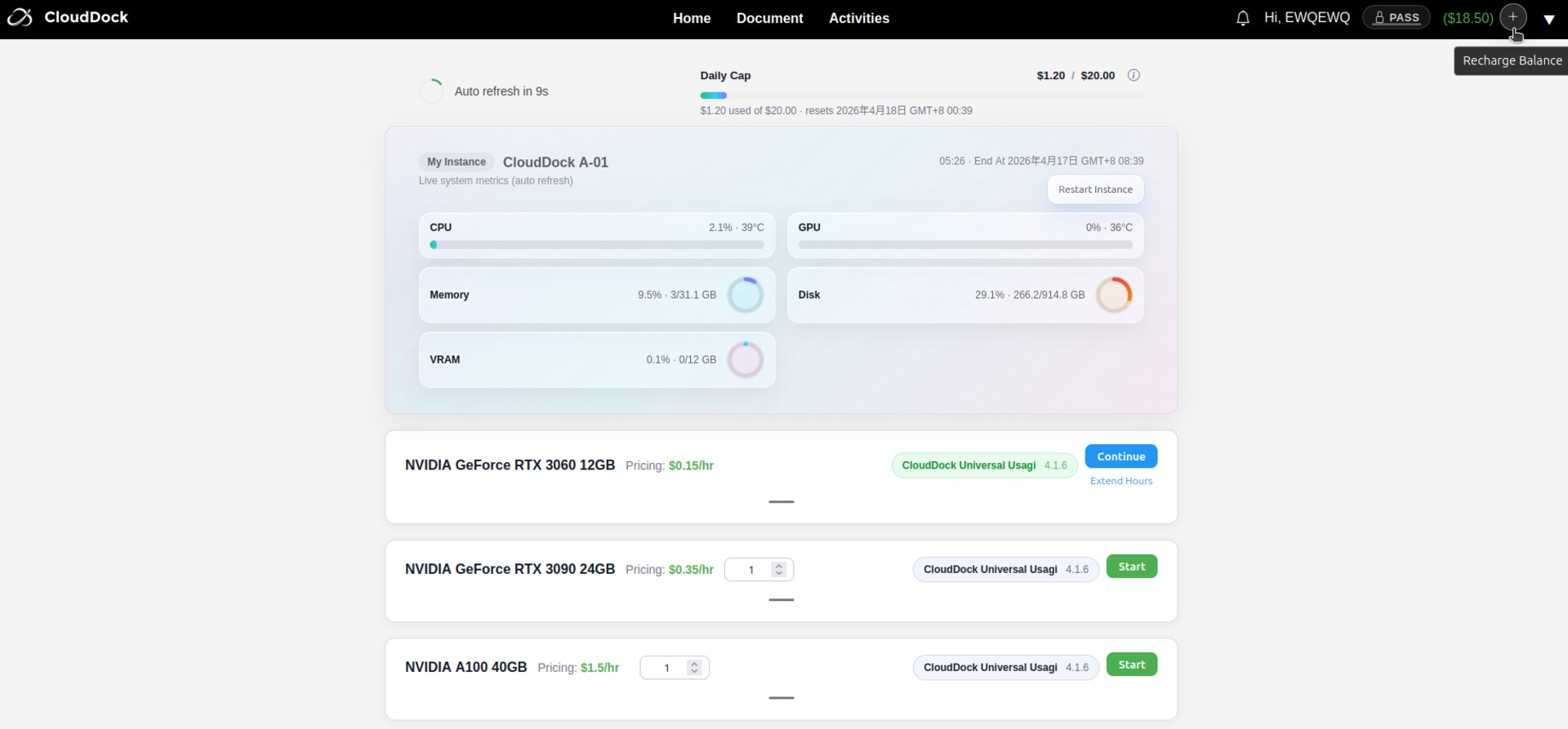This screenshot has height=729, width=1568.
Task: Open the notifications bell
Action: coord(1242,18)
